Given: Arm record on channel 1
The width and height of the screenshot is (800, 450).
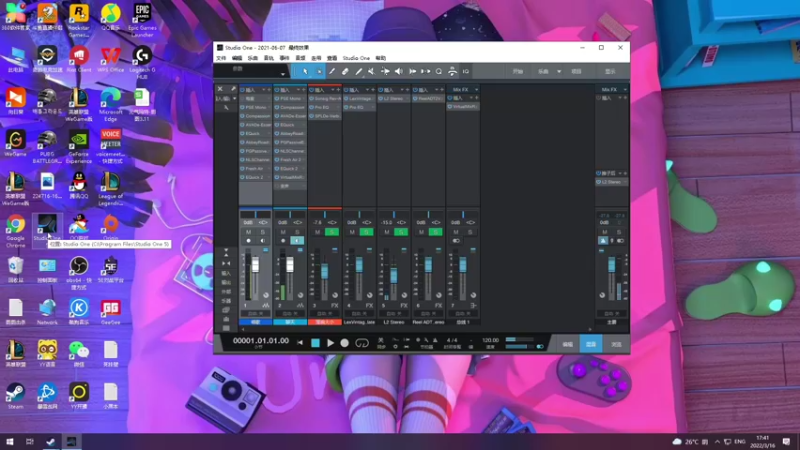Looking at the screenshot, I should pyautogui.click(x=248, y=241).
